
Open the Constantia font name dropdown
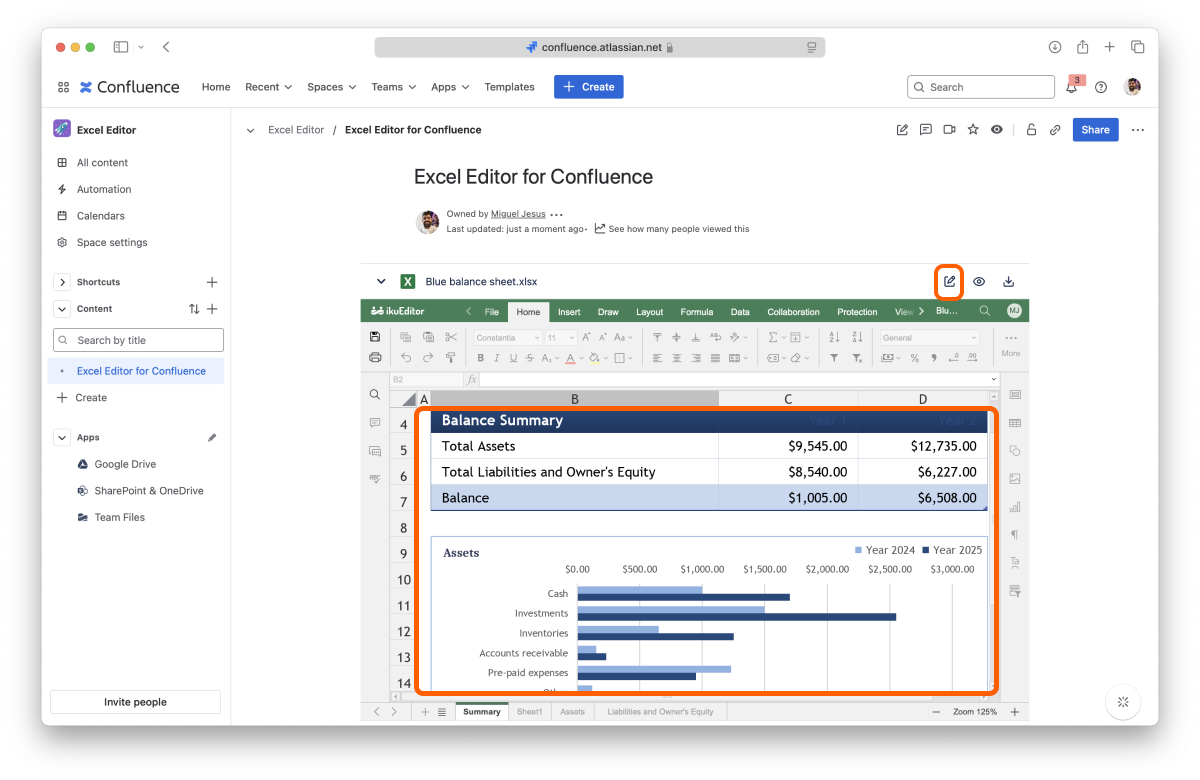(508, 338)
